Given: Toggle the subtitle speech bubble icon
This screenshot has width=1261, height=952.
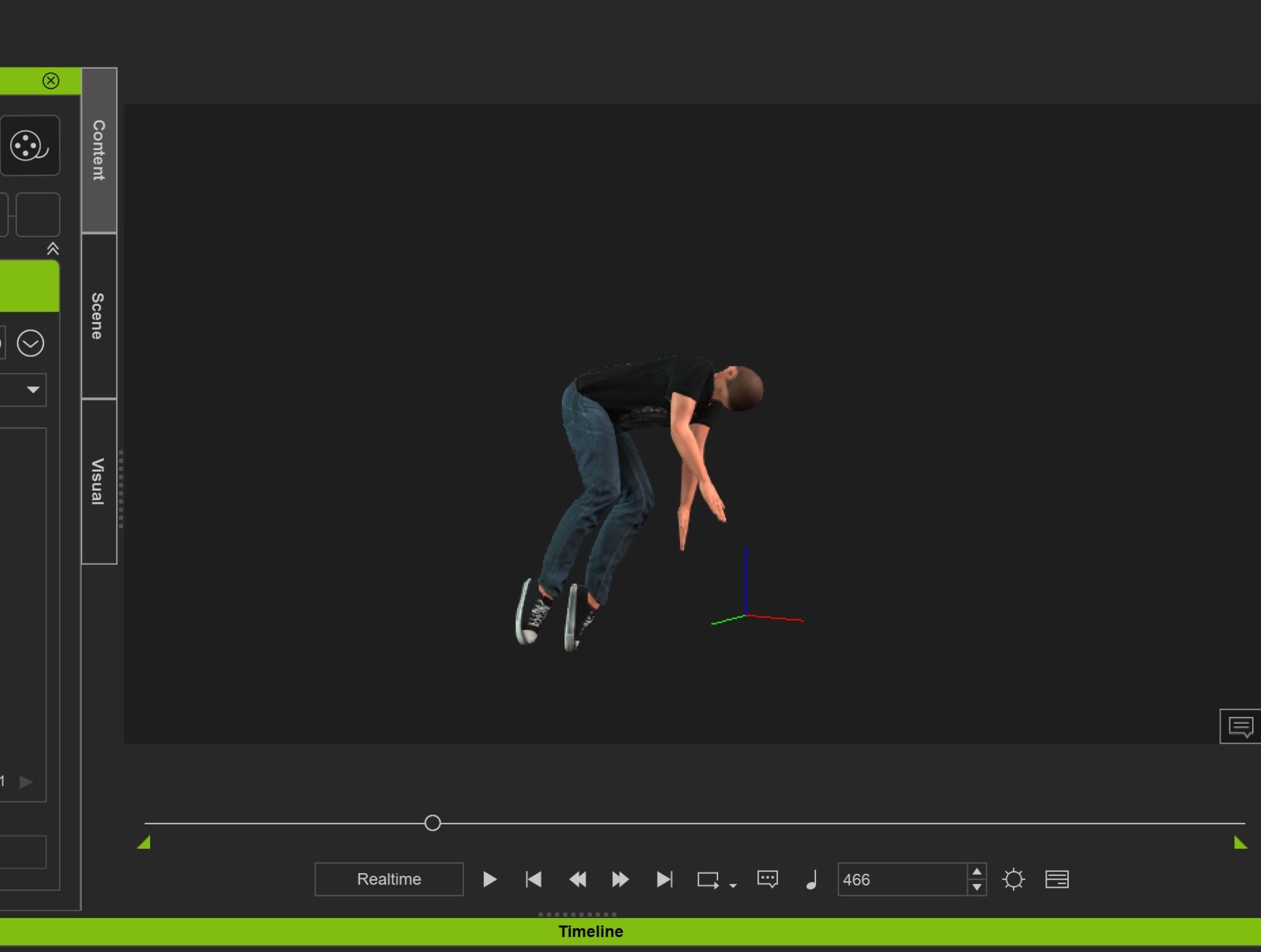Looking at the screenshot, I should coord(767,879).
